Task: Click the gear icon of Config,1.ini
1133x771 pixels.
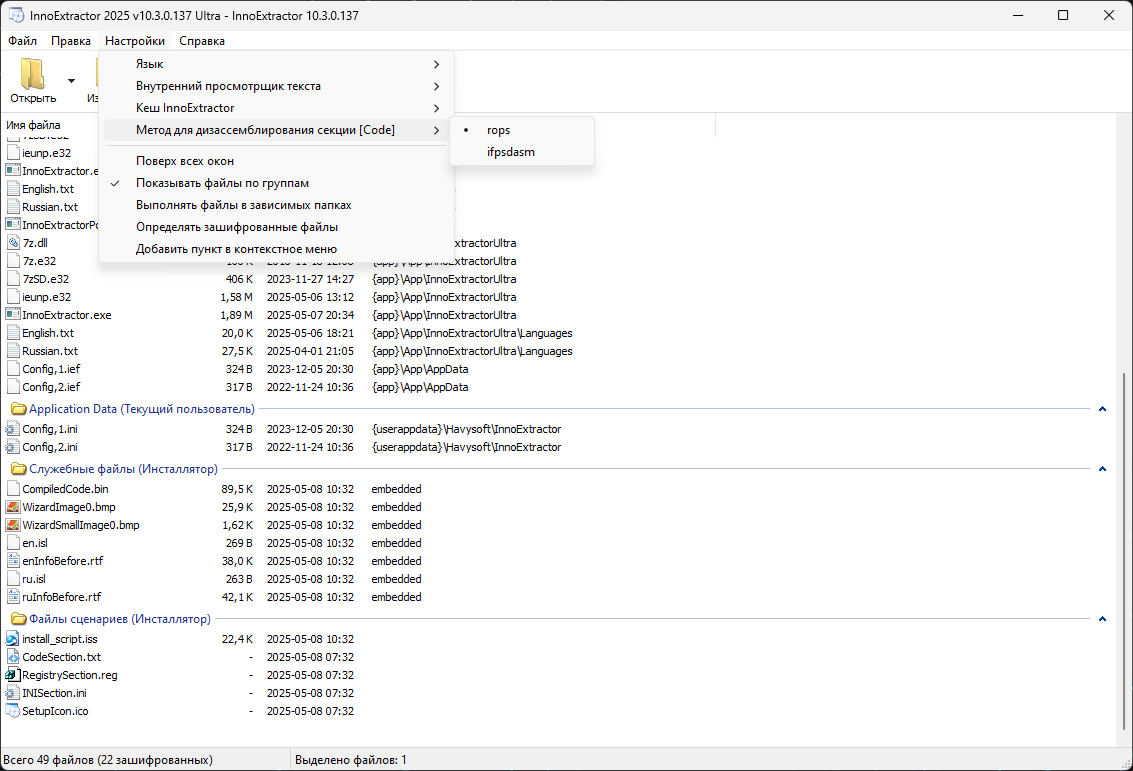Action: coord(13,429)
